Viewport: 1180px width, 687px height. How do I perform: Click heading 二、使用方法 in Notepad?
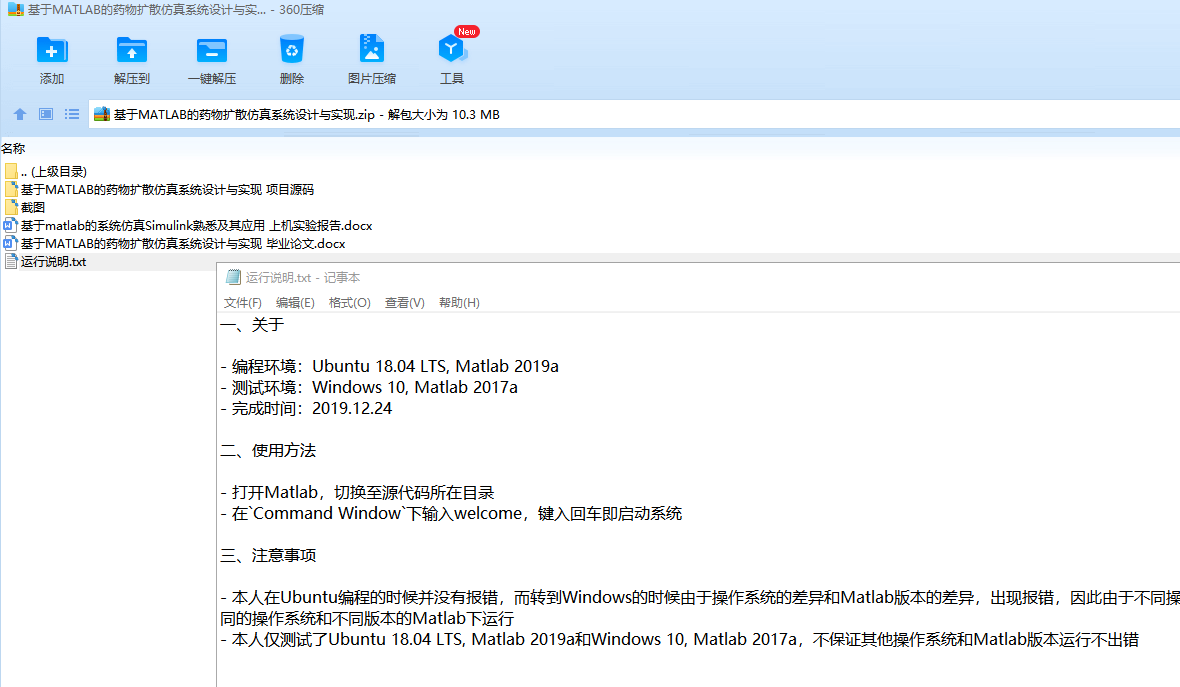[x=268, y=451]
